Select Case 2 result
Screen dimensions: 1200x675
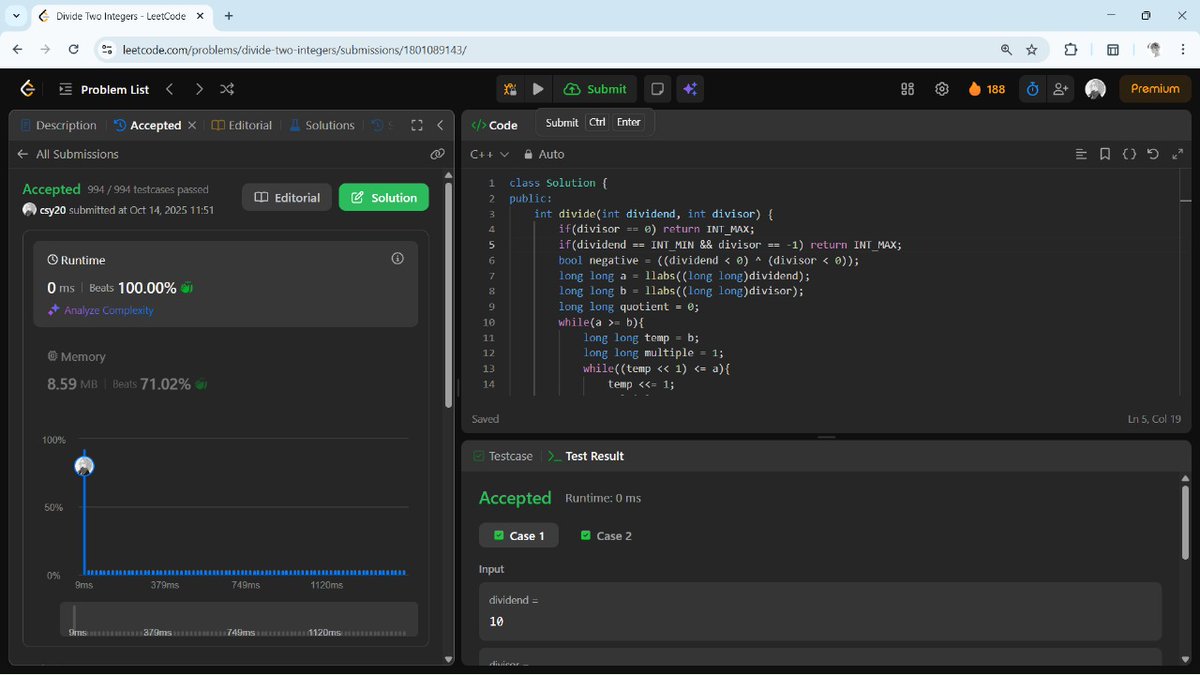(x=606, y=536)
